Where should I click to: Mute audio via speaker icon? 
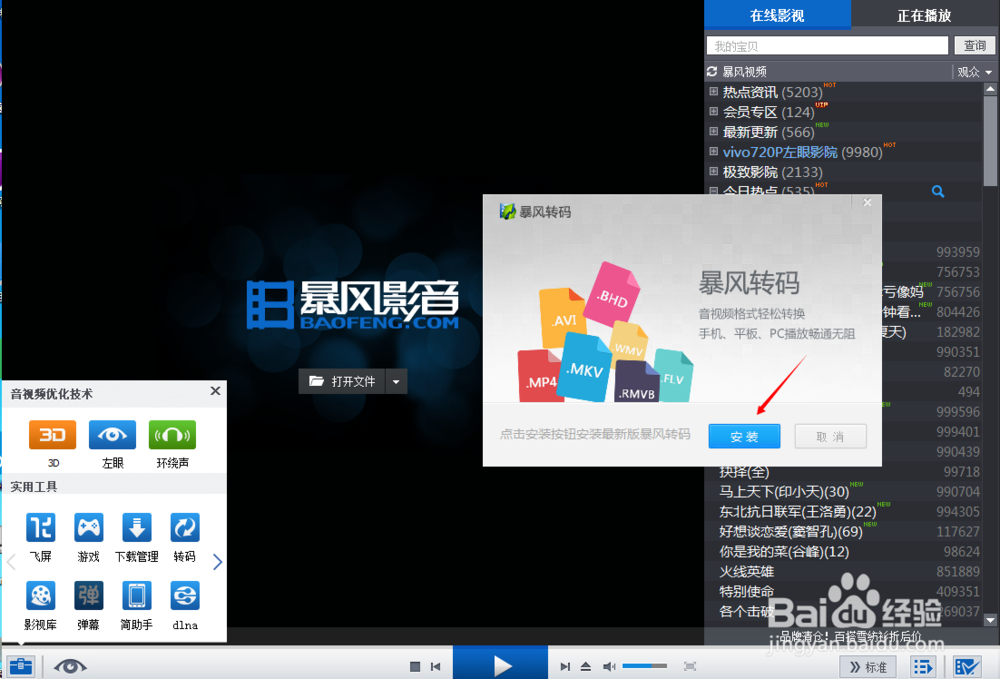coord(609,667)
